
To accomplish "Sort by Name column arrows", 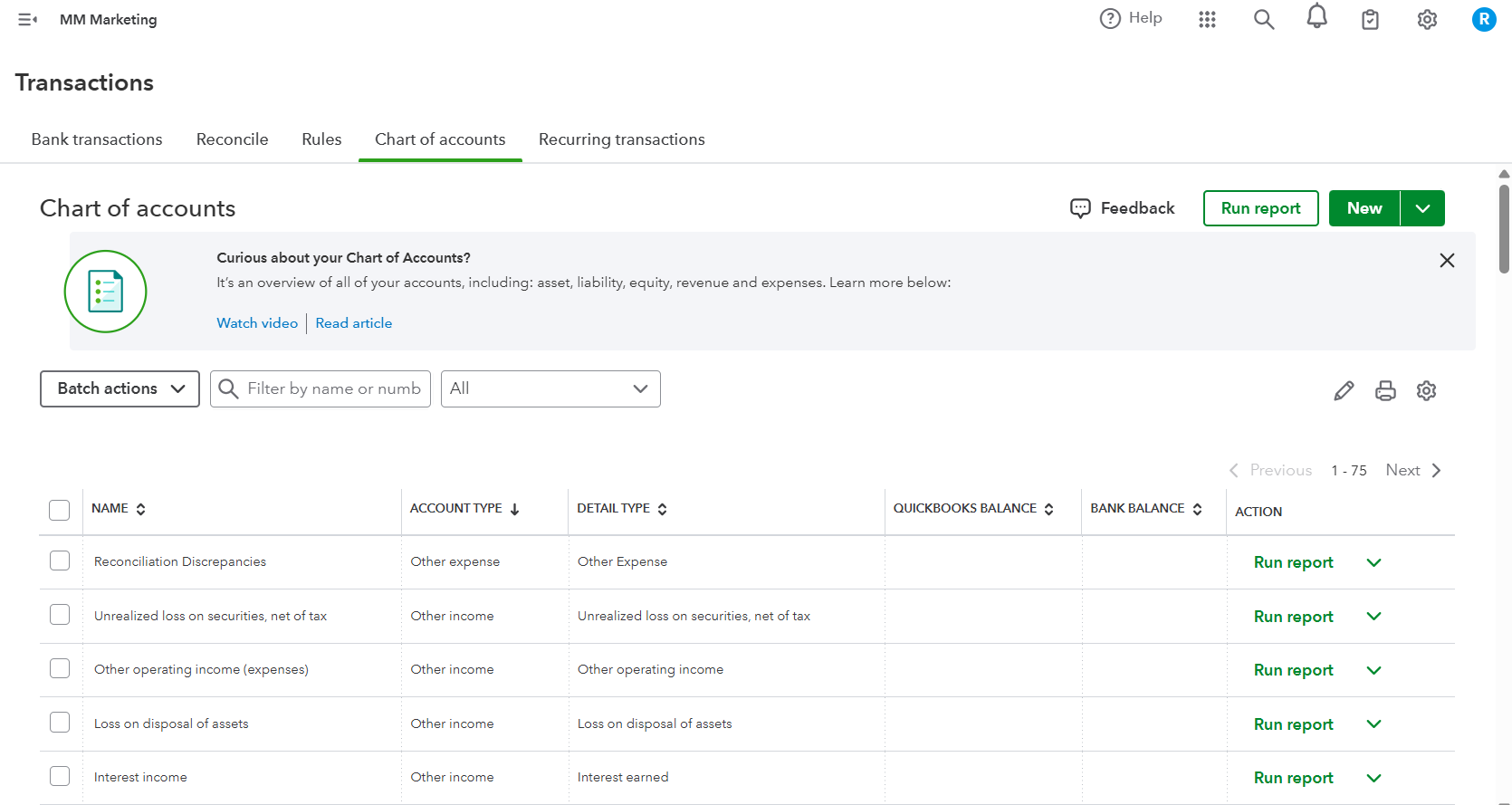I will [141, 509].
